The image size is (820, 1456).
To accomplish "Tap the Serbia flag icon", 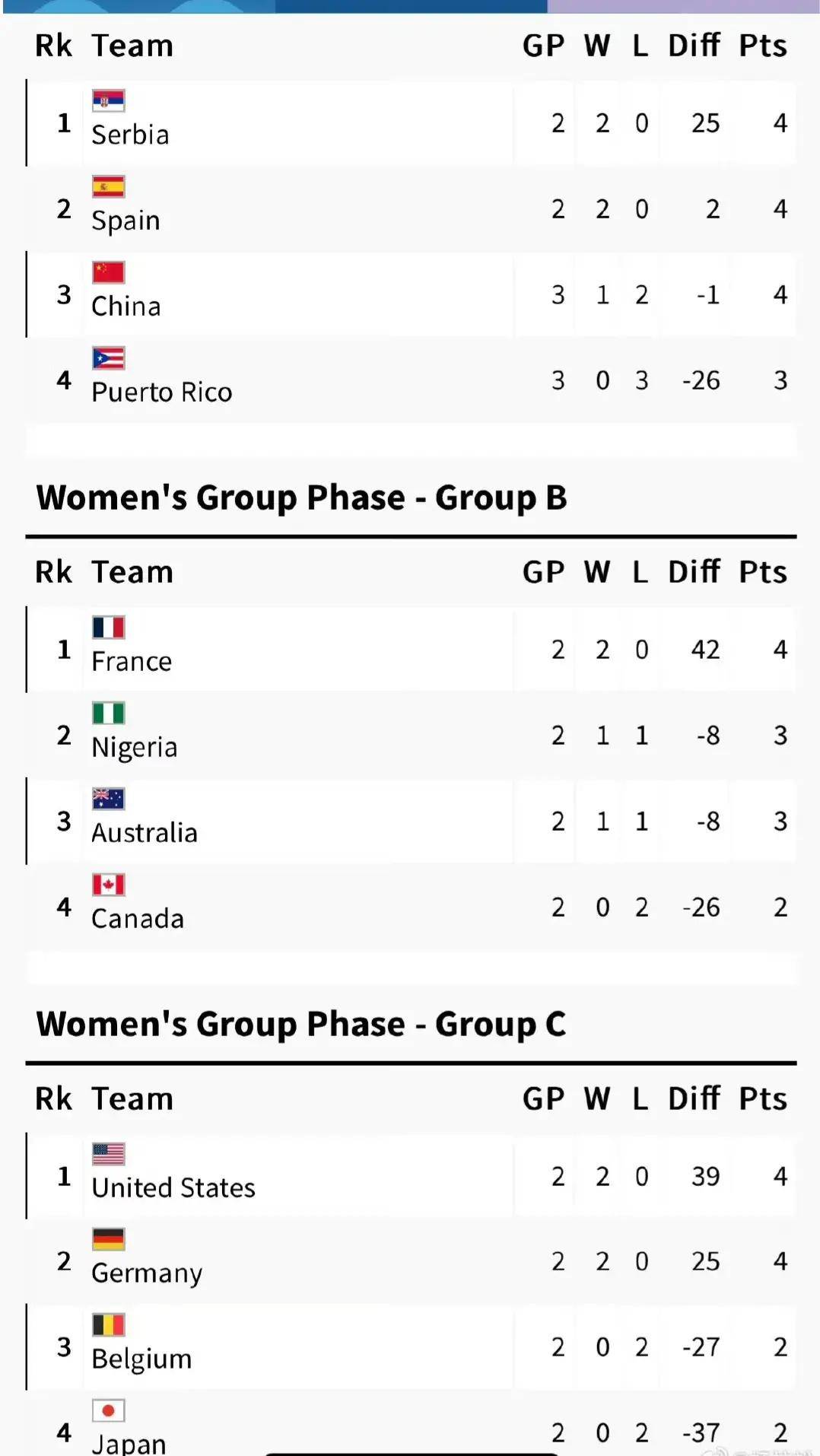I will pyautogui.click(x=108, y=100).
